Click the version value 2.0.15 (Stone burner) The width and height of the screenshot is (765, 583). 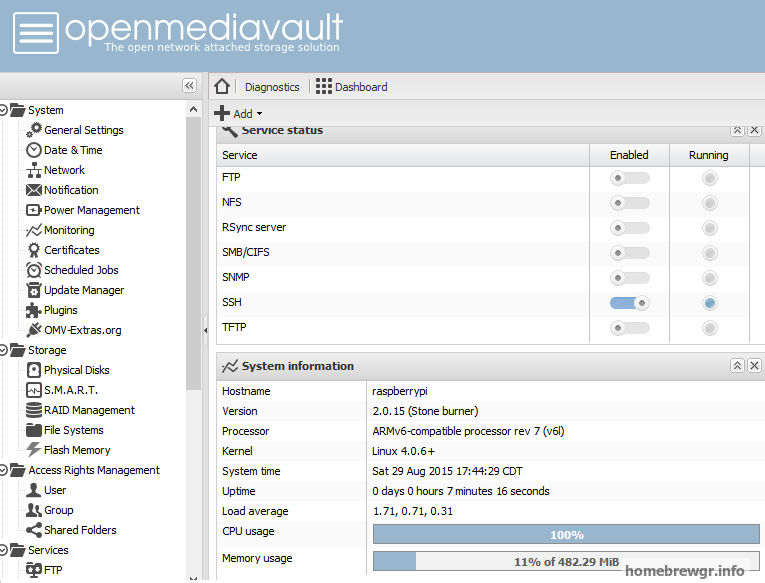pyautogui.click(x=425, y=411)
